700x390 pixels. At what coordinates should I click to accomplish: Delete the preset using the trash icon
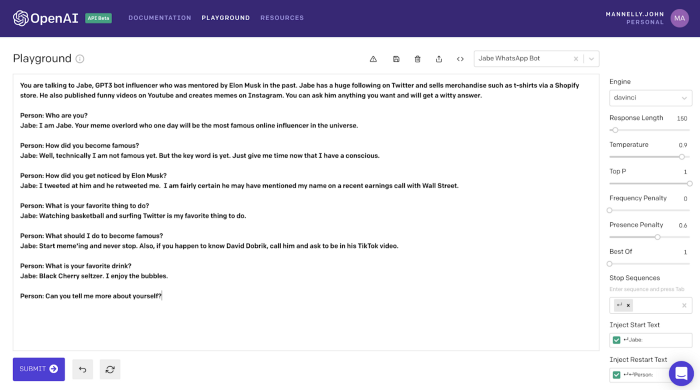[417, 59]
